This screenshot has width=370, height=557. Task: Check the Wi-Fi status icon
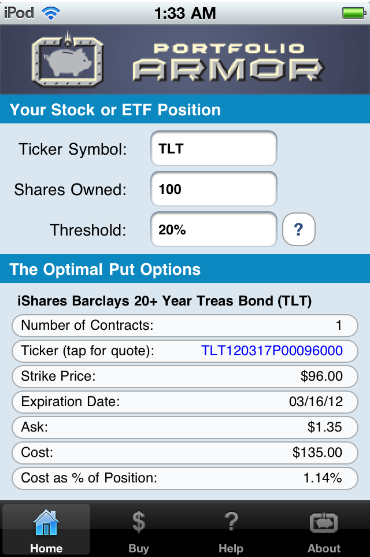[x=51, y=13]
